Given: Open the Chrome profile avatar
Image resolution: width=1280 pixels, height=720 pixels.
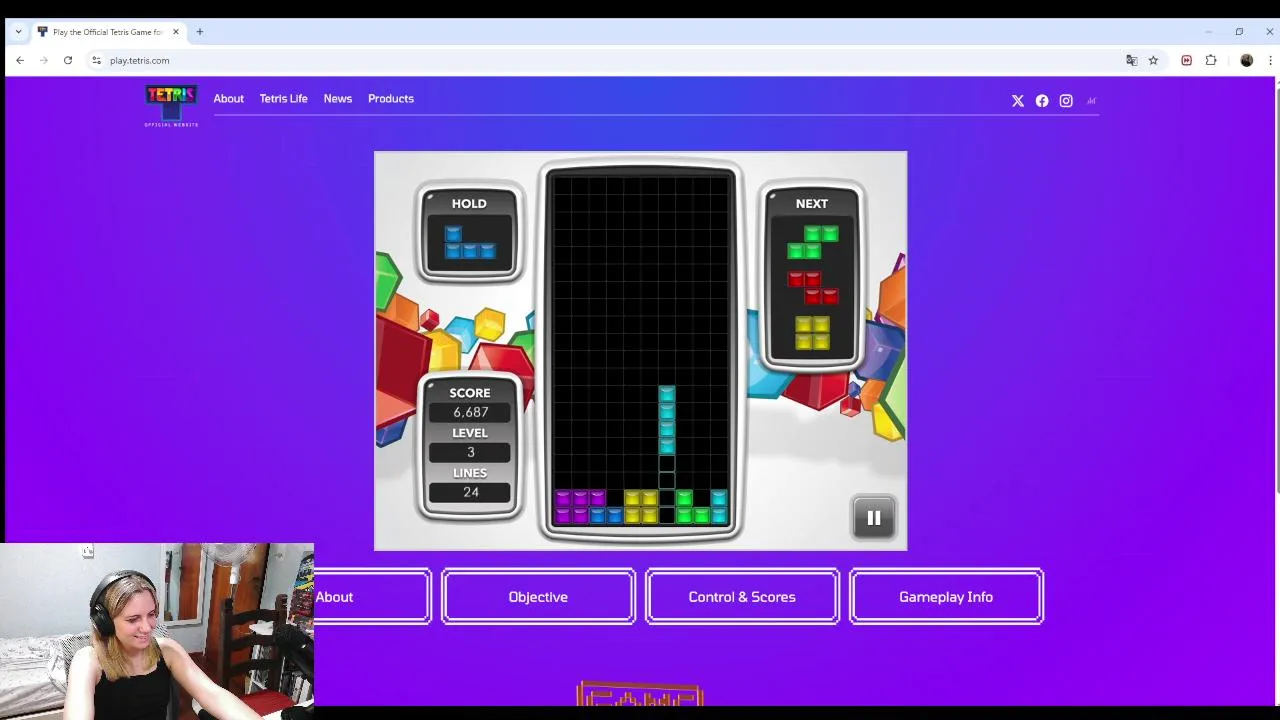Looking at the screenshot, I should pos(1247,60).
